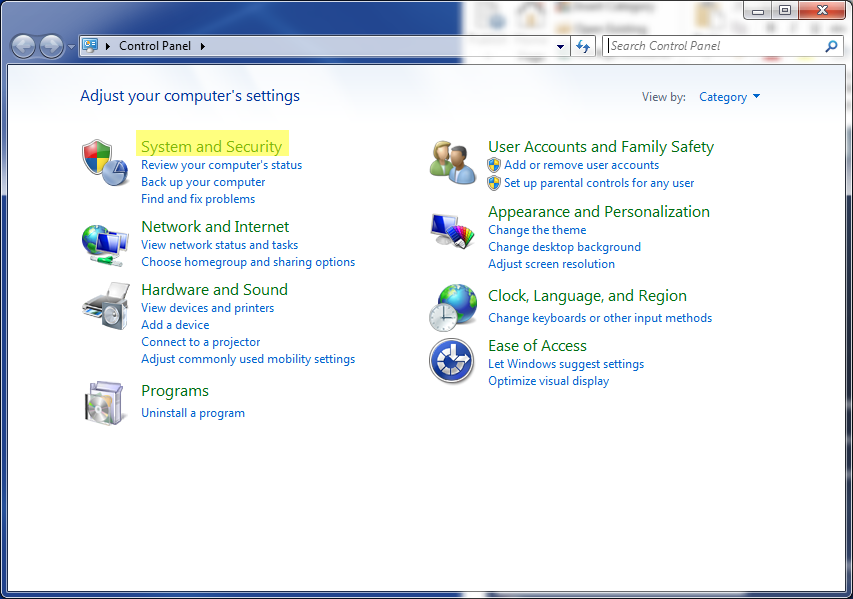Open the System and Security shield icon

105,163
